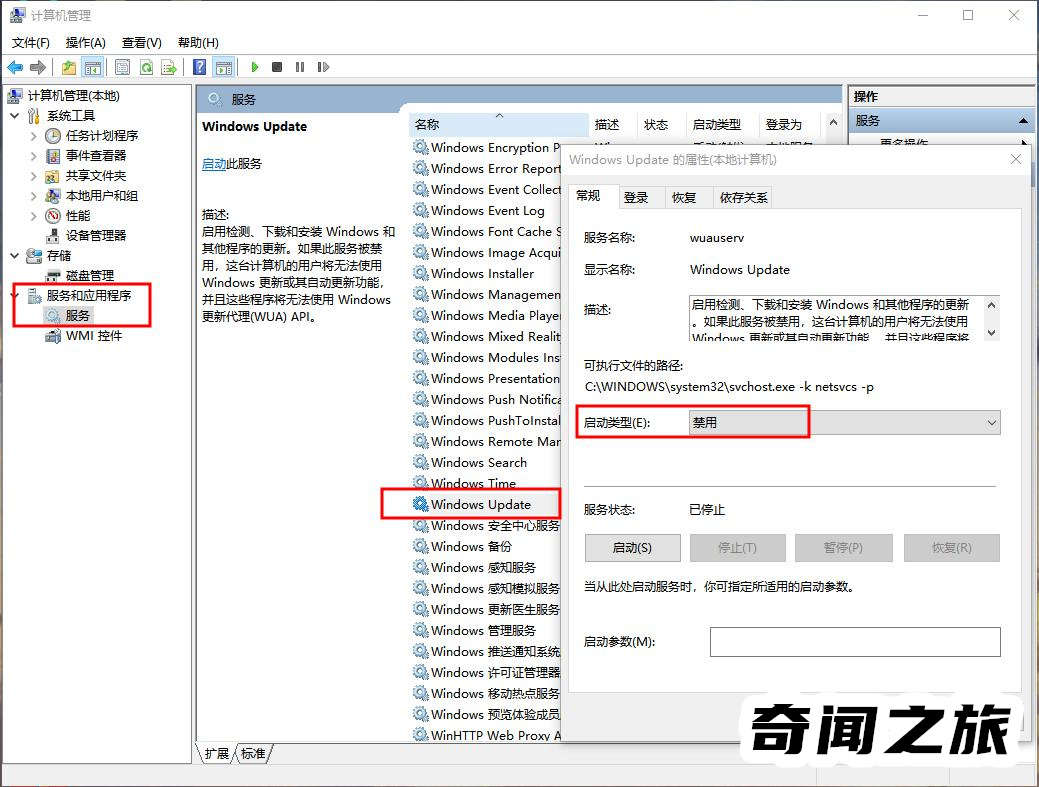Click the 启动 link for this service
The height and width of the screenshot is (787, 1039).
(x=214, y=164)
